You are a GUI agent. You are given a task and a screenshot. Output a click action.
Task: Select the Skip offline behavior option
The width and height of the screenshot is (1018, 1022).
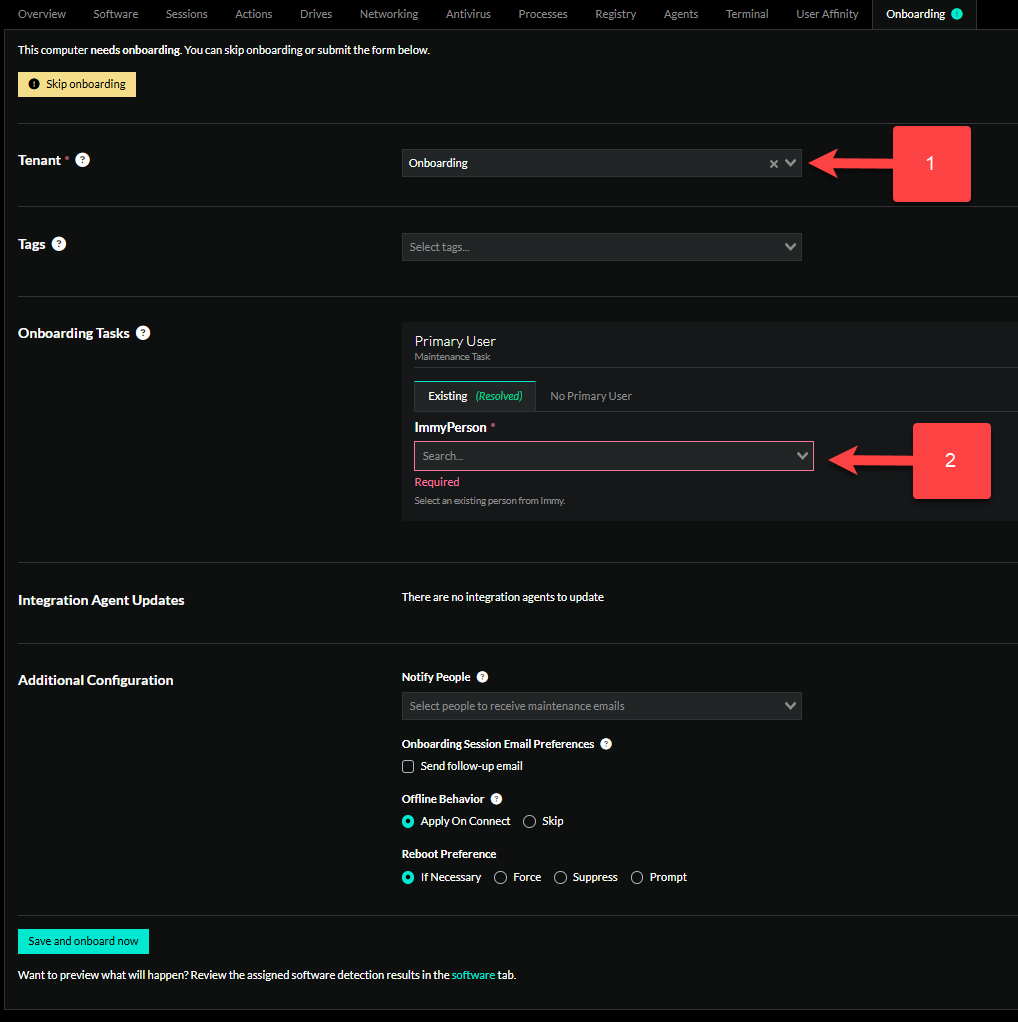528,821
